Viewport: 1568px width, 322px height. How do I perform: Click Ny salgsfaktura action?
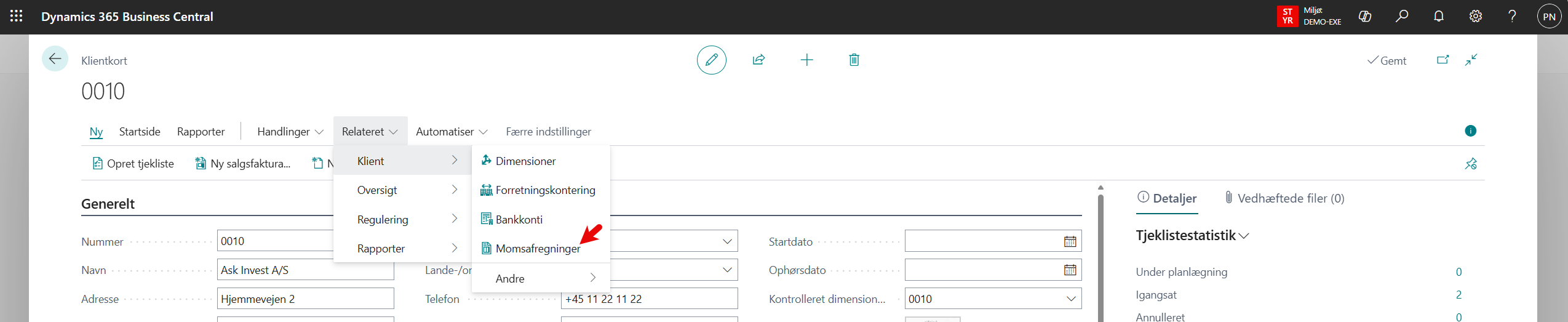tap(243, 163)
